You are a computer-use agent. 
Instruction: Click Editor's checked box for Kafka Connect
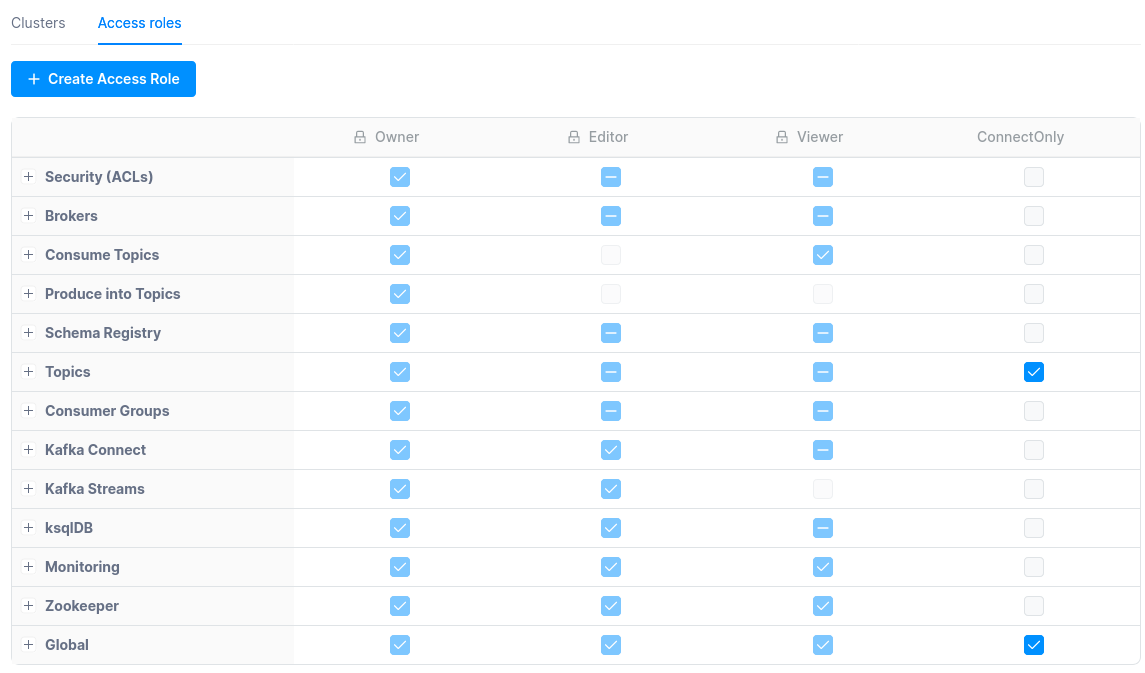point(611,450)
